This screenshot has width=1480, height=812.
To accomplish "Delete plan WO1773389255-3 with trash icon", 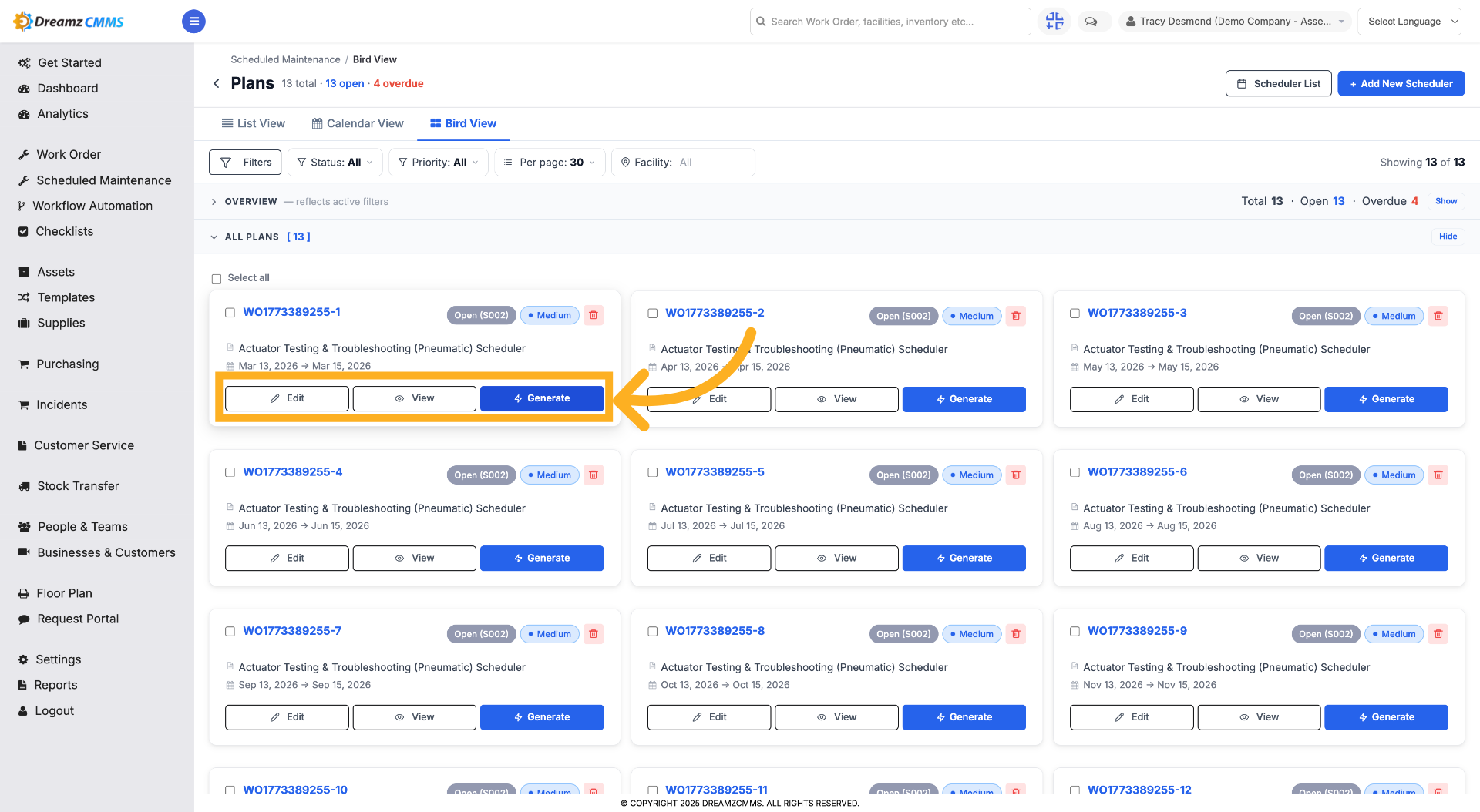I will (x=1438, y=316).
